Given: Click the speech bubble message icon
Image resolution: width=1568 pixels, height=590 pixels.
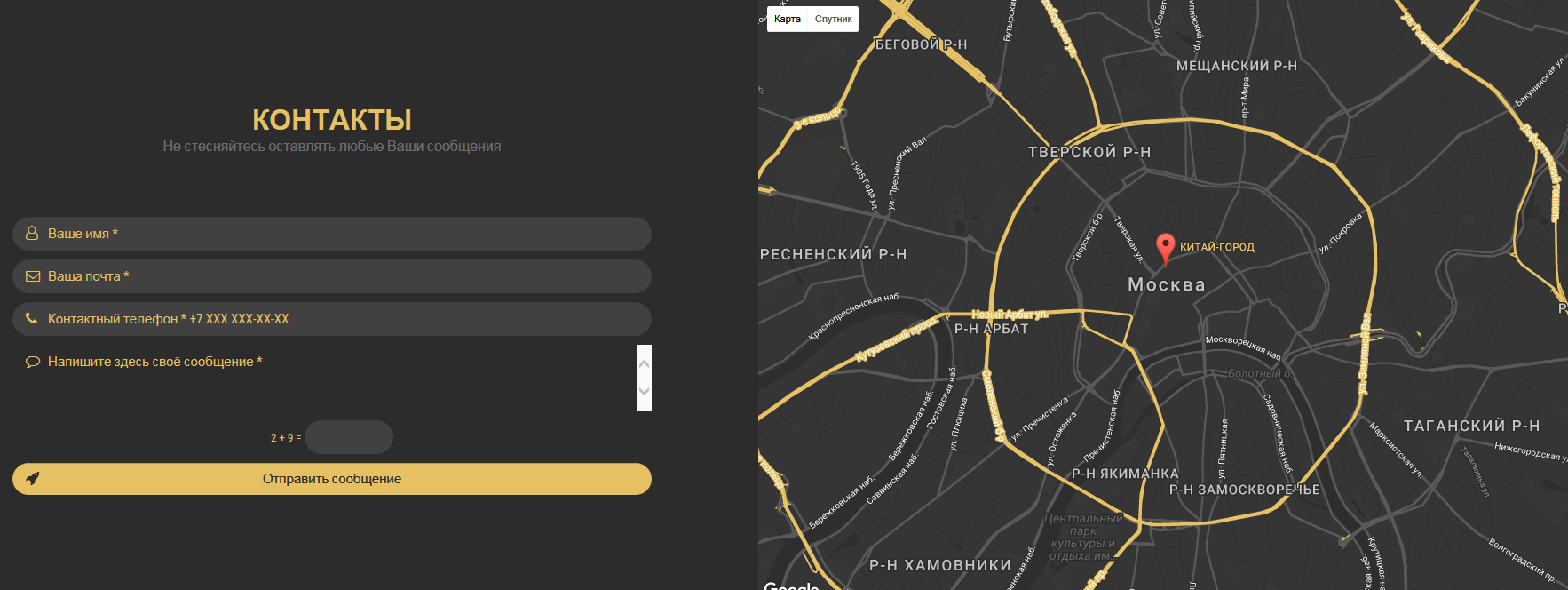Looking at the screenshot, I should pos(33,362).
